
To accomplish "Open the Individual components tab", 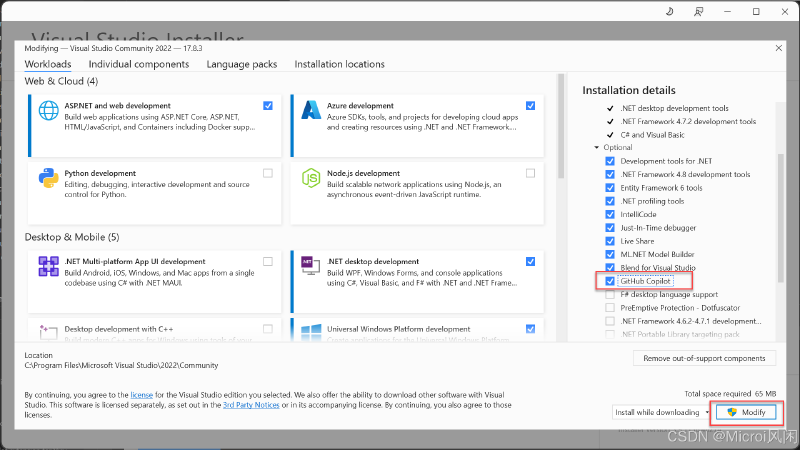I will click(x=139, y=64).
